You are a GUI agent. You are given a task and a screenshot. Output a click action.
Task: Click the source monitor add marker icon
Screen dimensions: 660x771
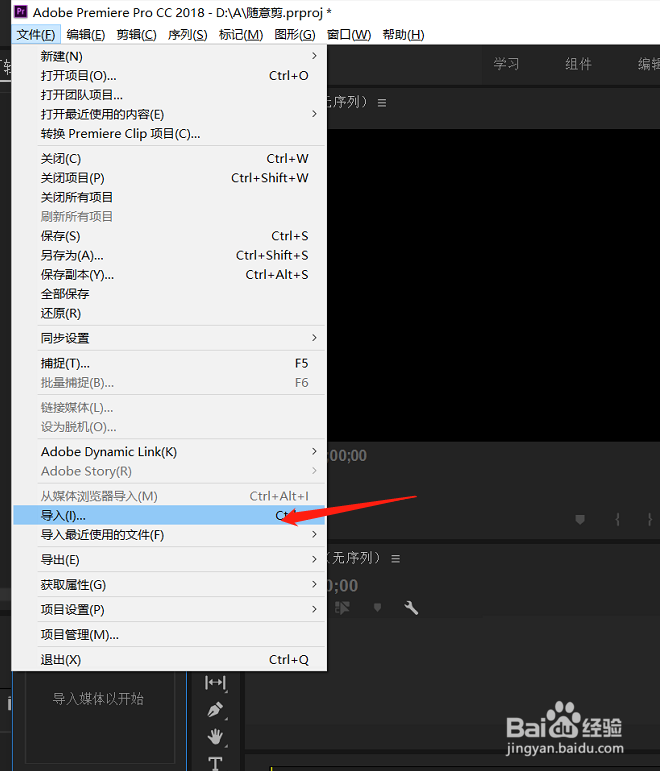(580, 519)
